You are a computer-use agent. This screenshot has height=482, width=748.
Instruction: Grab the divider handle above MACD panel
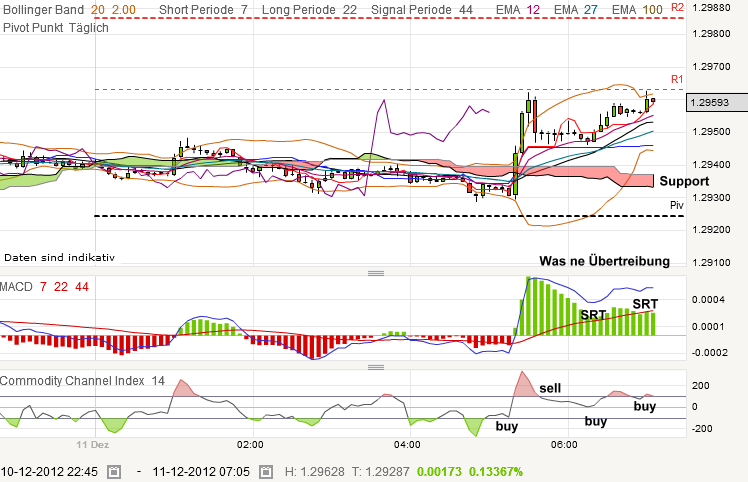[x=376, y=273]
